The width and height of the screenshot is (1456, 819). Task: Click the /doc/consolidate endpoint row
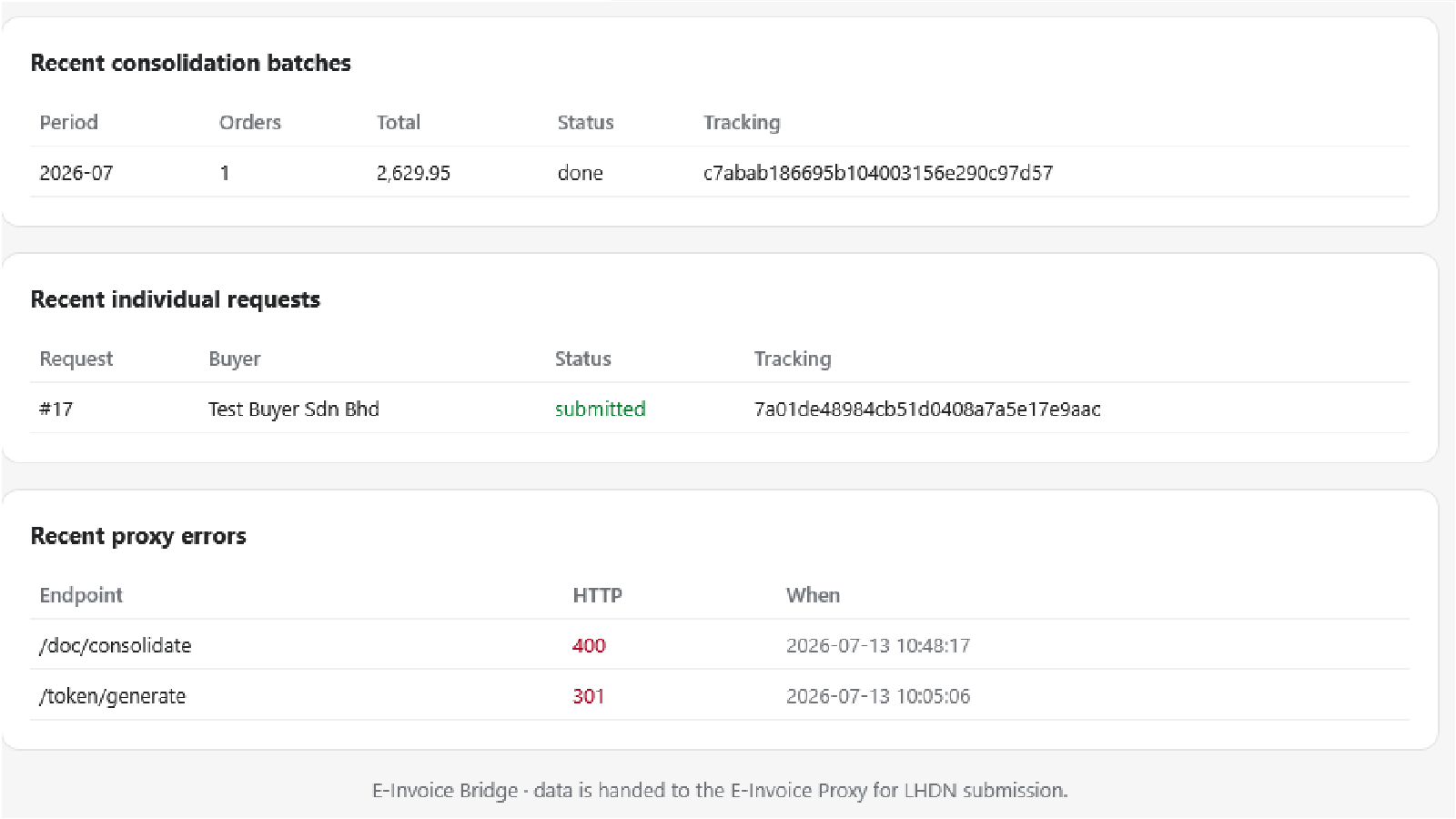click(720, 645)
